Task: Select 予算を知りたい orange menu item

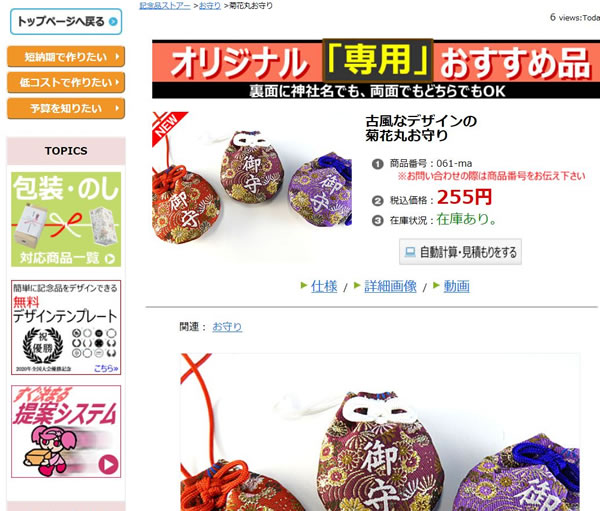Action: point(66,108)
